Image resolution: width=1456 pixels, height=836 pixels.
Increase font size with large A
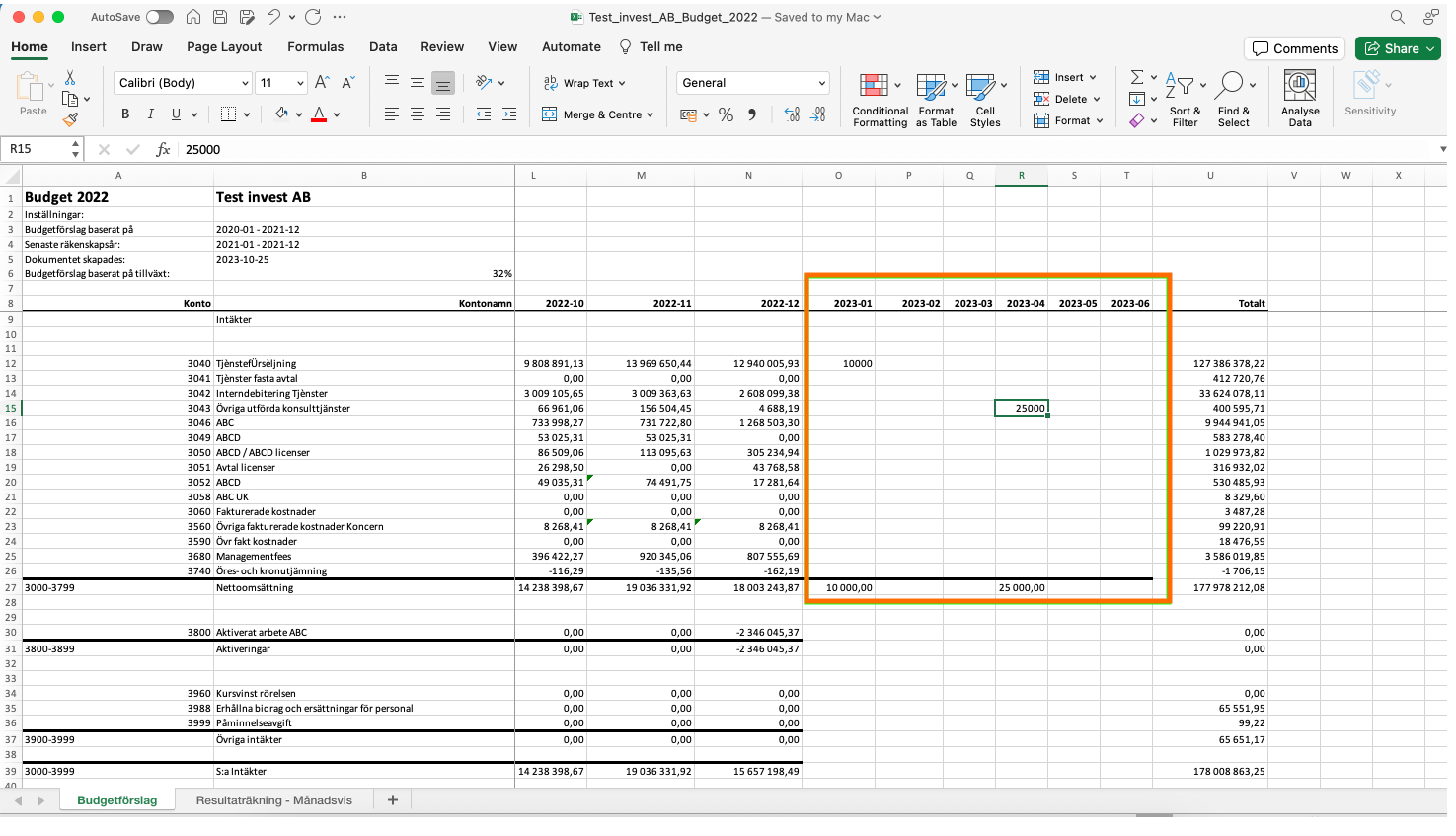(x=322, y=83)
